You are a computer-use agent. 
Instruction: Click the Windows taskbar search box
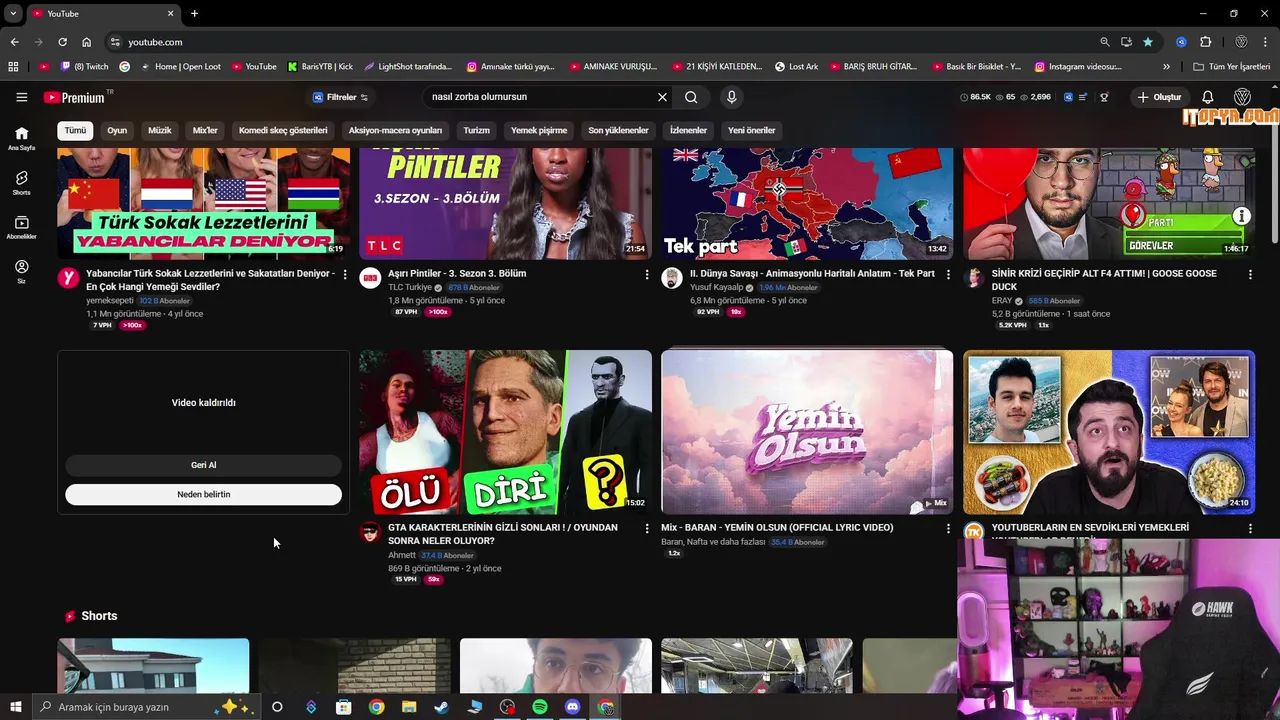pos(145,707)
